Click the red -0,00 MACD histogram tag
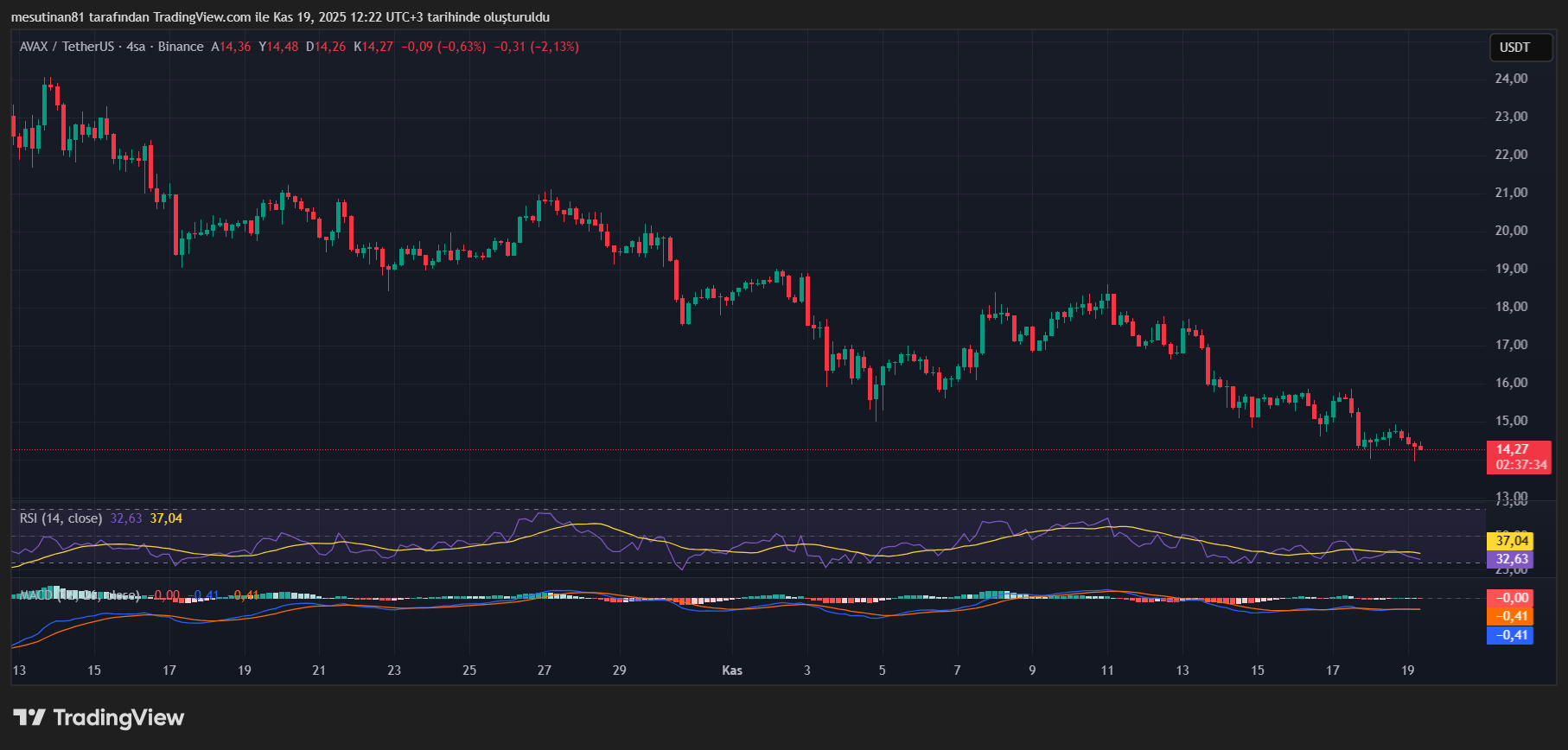The width and height of the screenshot is (1568, 750). [1512, 598]
